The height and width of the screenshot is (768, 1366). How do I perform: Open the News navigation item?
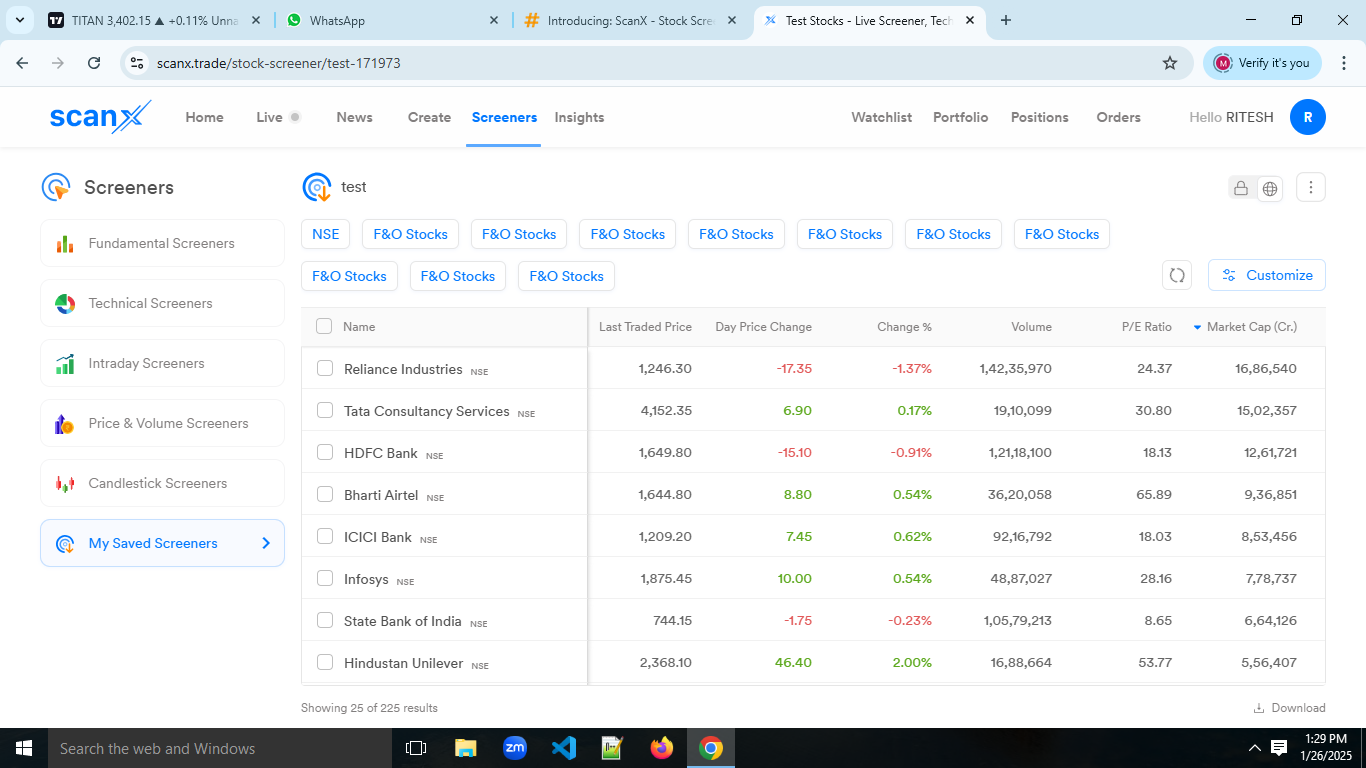(x=354, y=117)
